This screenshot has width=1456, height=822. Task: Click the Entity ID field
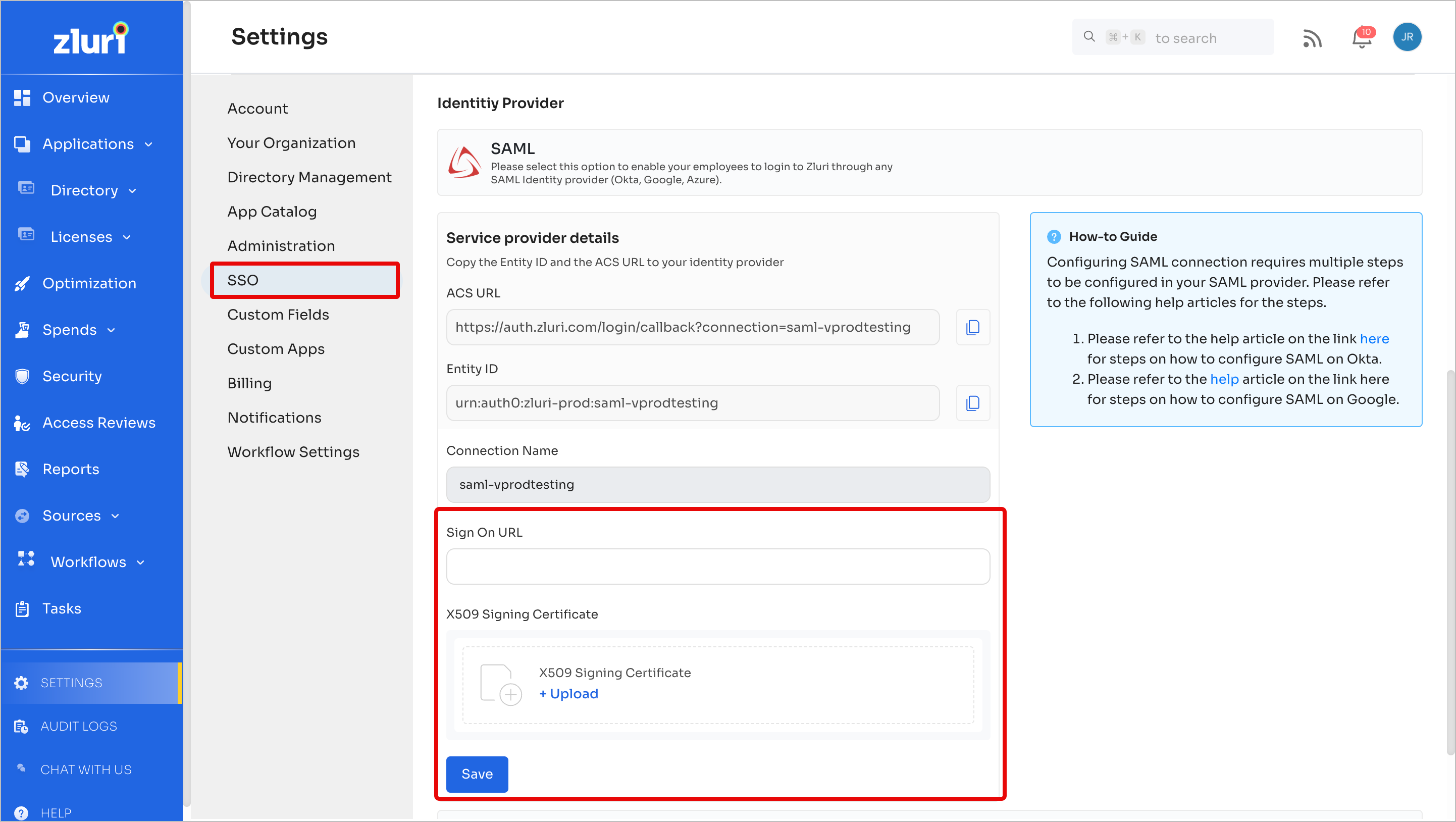[692, 403]
